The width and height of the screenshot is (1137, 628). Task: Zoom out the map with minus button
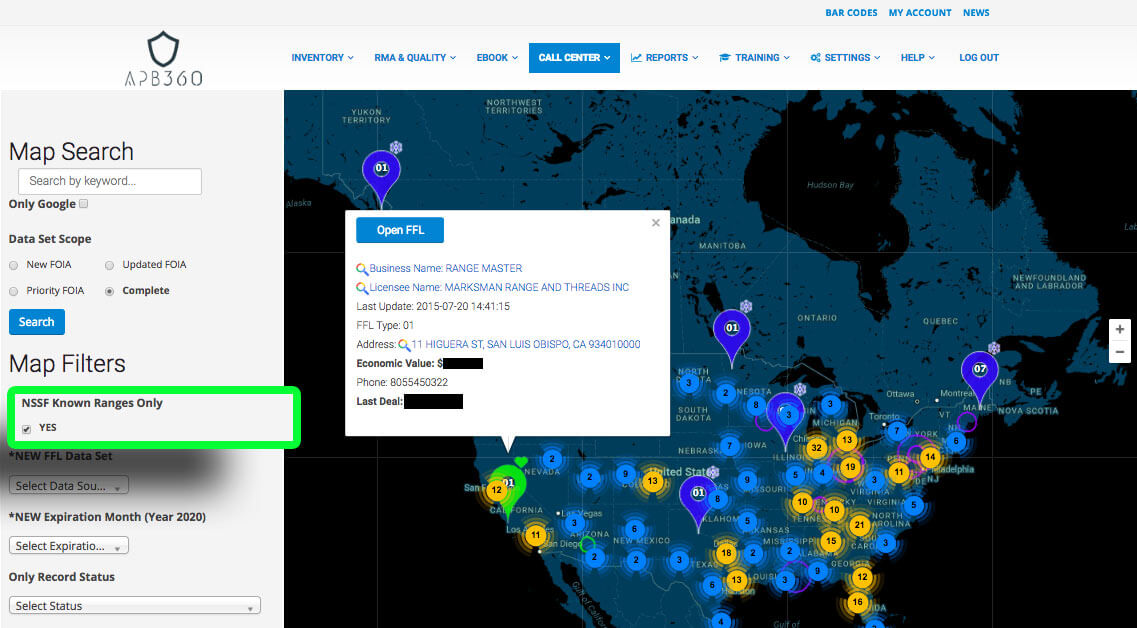[x=1120, y=352]
